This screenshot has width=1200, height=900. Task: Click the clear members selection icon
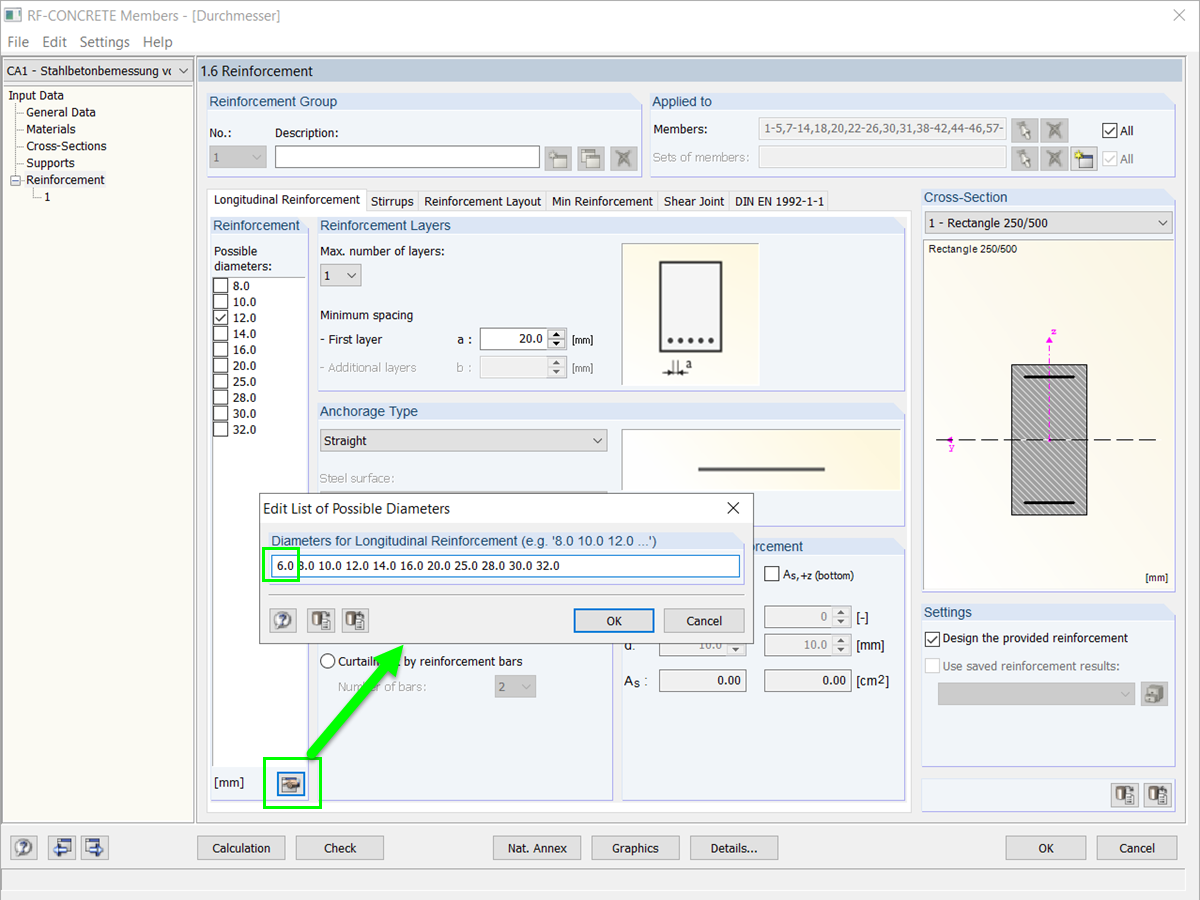coord(1054,130)
